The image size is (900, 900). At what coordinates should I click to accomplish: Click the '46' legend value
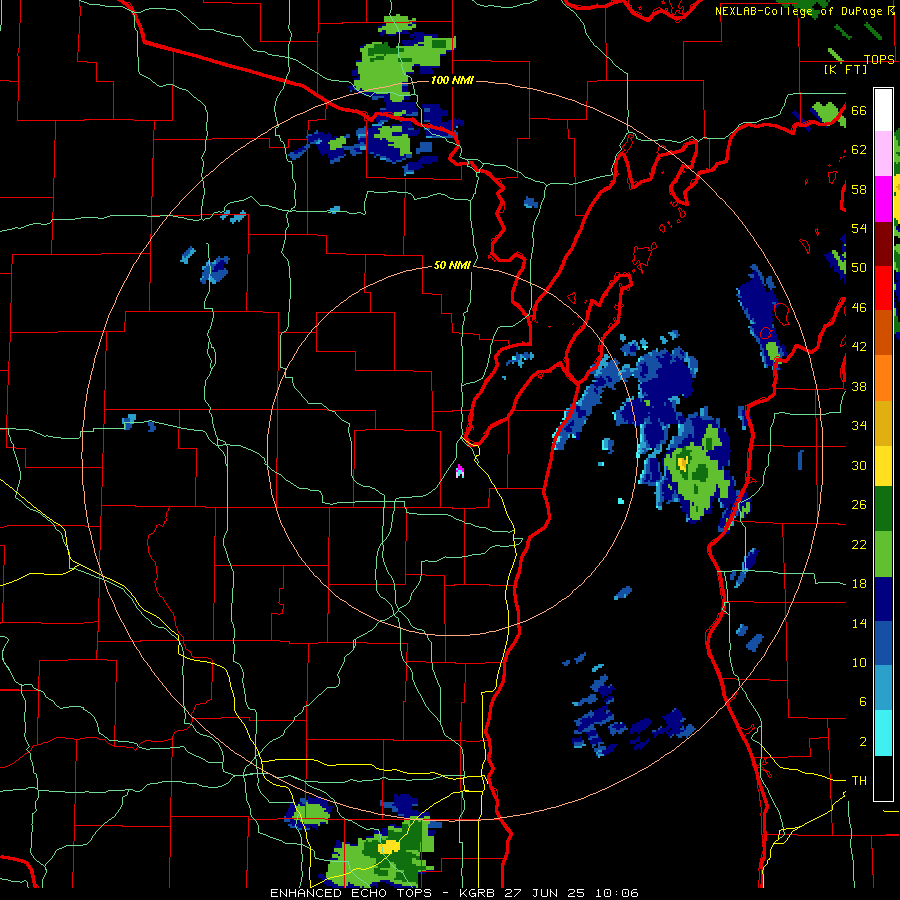click(859, 307)
